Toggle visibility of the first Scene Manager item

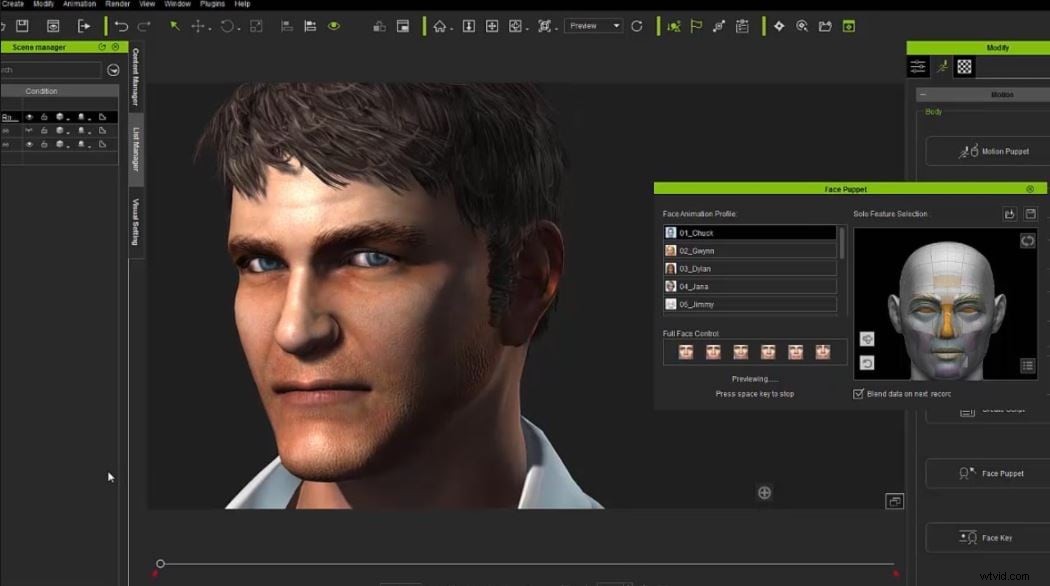coord(31,116)
